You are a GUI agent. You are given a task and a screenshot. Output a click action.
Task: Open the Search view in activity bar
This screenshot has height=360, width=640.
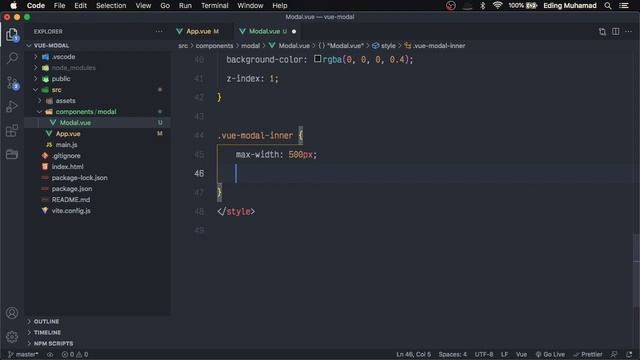pyautogui.click(x=12, y=58)
